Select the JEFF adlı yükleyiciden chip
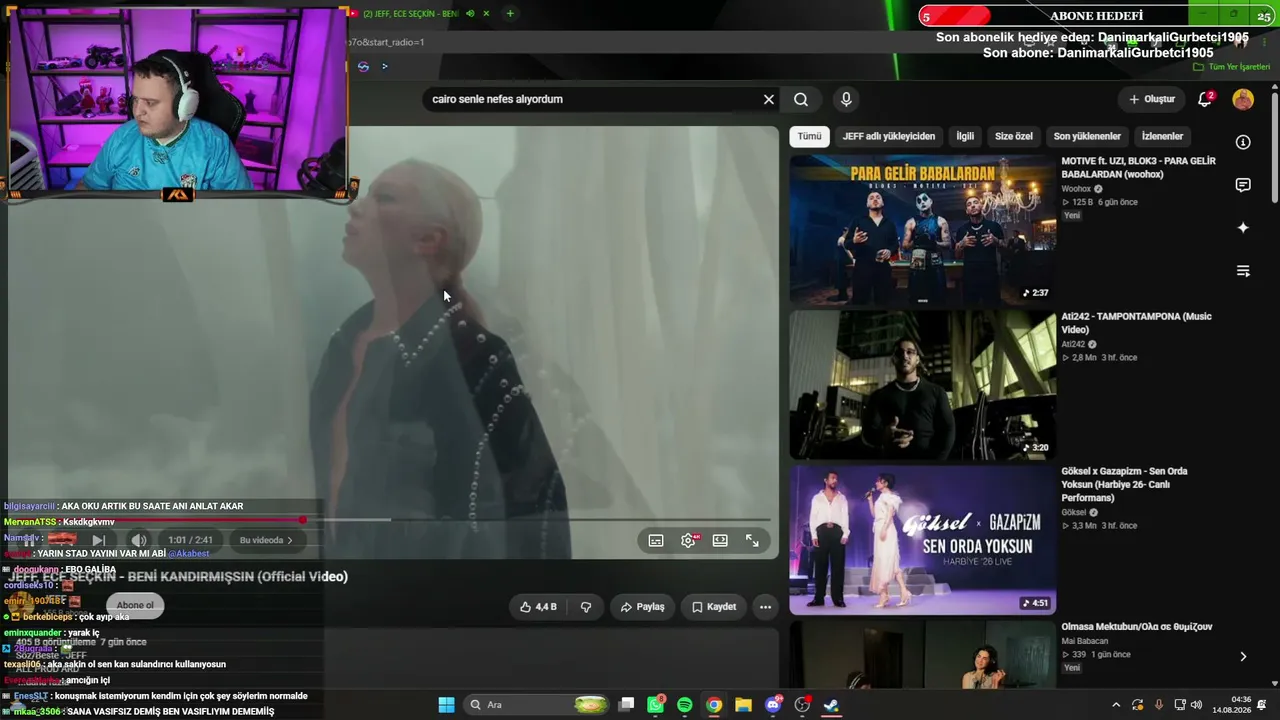The image size is (1280, 720). [889, 136]
